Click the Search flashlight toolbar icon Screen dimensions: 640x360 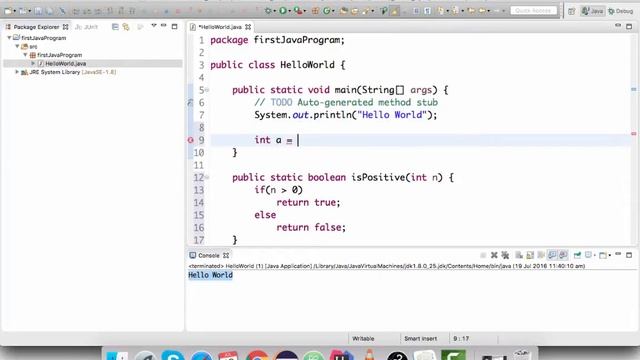pos(365,11)
